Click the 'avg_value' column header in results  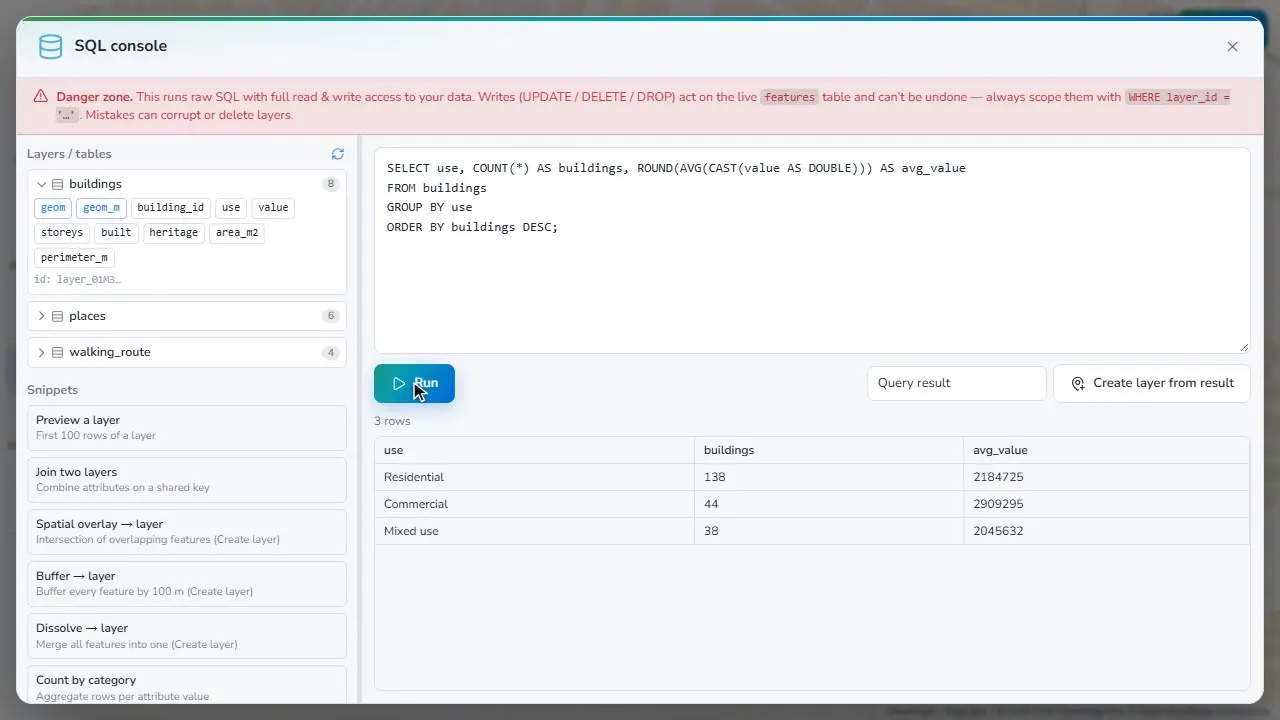coord(1107,450)
